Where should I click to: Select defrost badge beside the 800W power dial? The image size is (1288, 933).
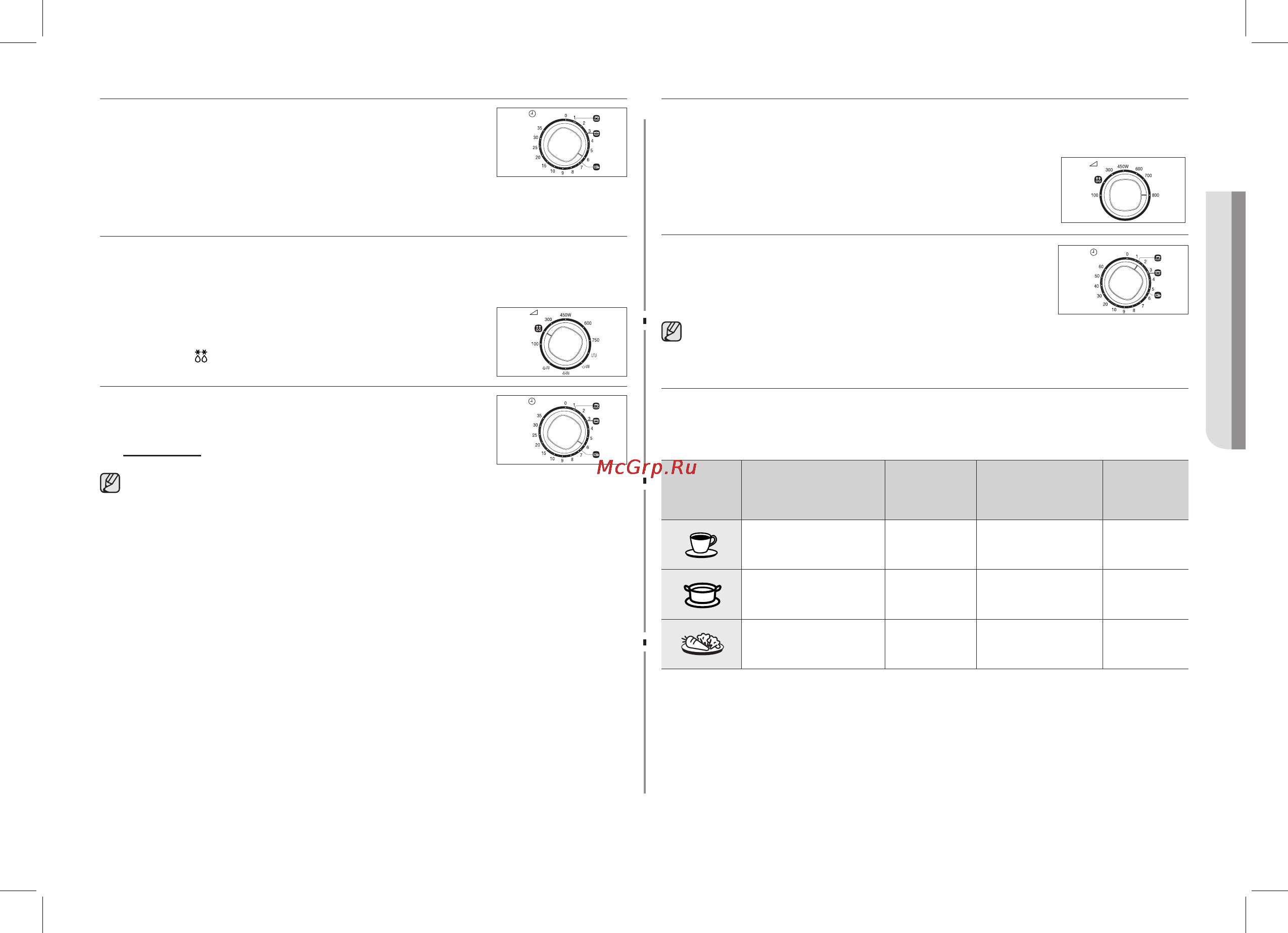coord(1098,179)
